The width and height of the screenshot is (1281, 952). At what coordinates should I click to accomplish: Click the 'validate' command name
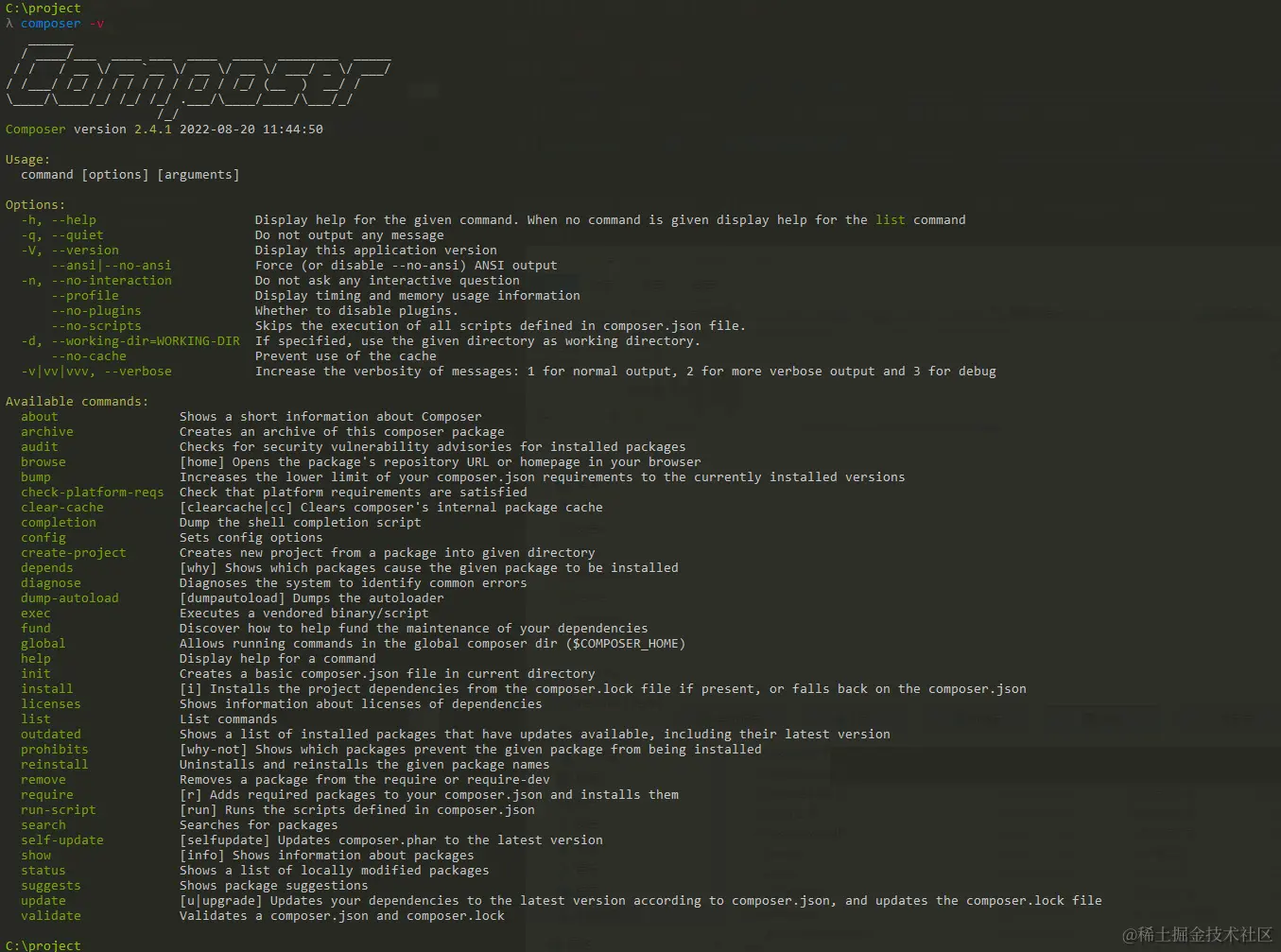point(51,916)
